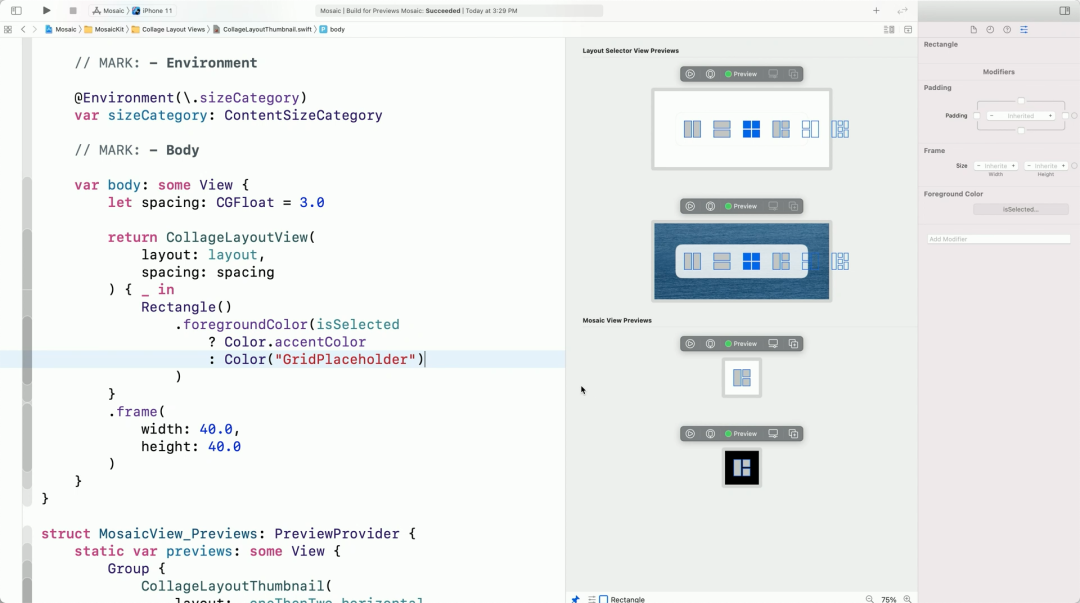The image size is (1080, 603).
Task: Focus the Add Modifier field
Action: (999, 239)
